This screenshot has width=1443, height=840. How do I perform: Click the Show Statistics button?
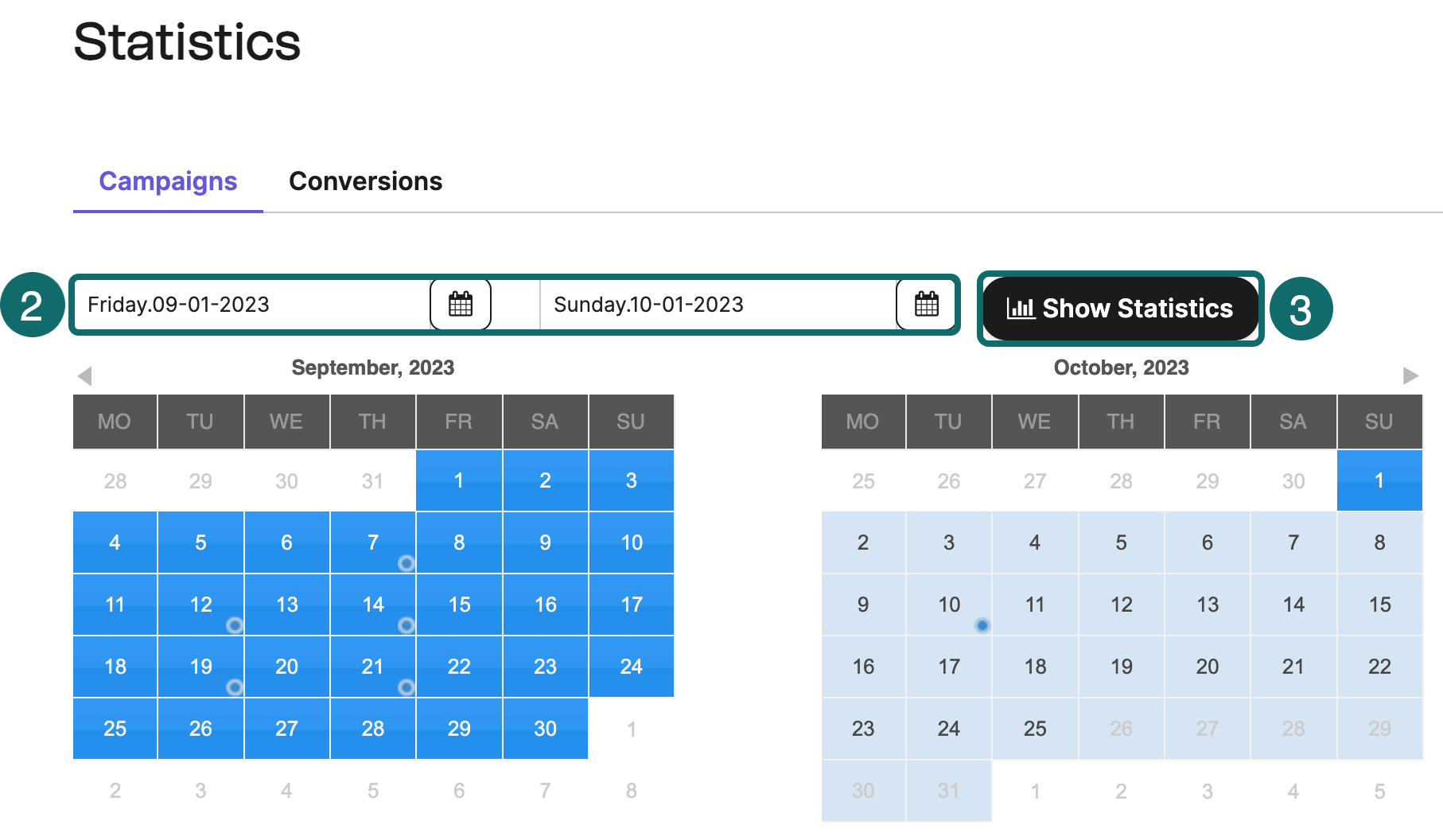click(x=1120, y=309)
